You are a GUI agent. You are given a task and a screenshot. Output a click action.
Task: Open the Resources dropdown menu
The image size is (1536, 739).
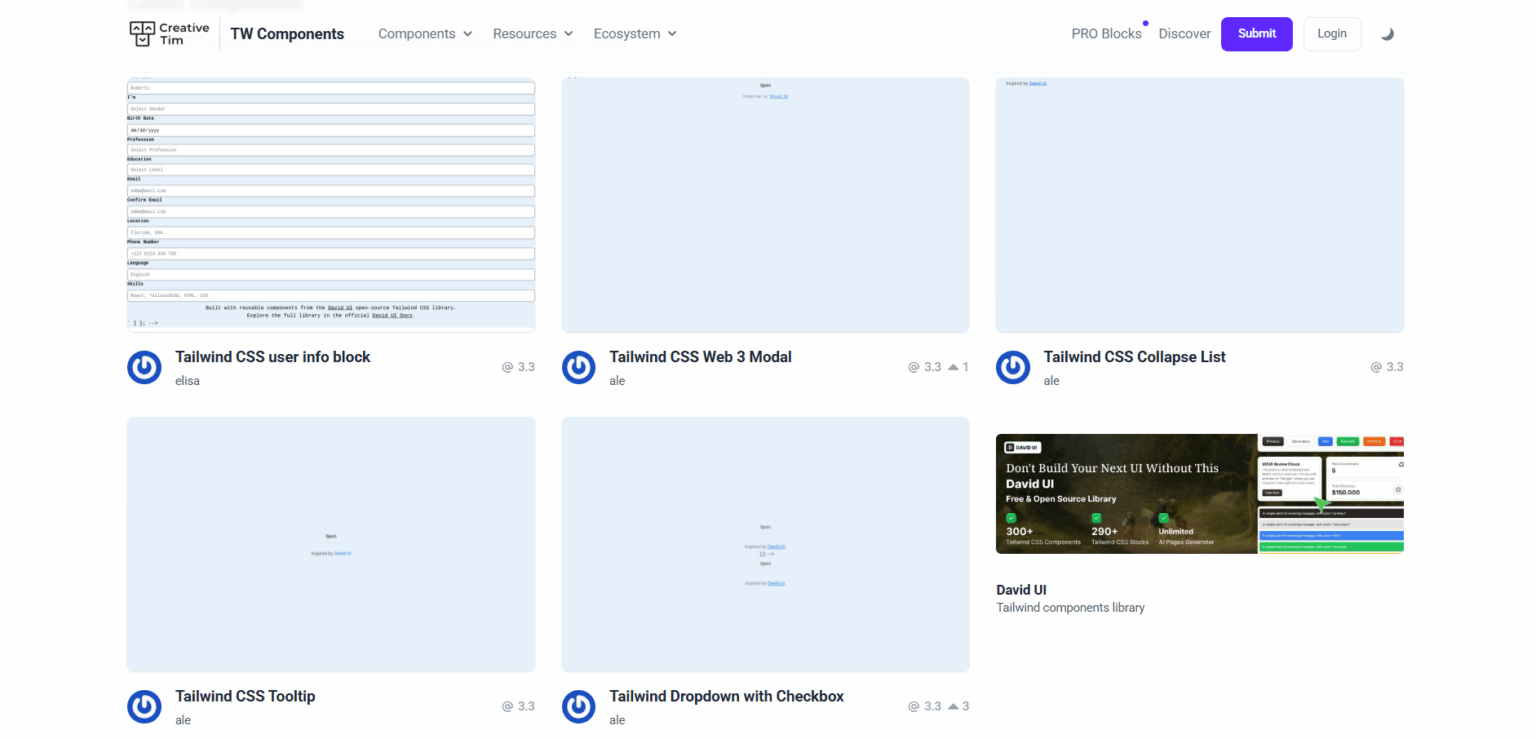[x=532, y=33]
